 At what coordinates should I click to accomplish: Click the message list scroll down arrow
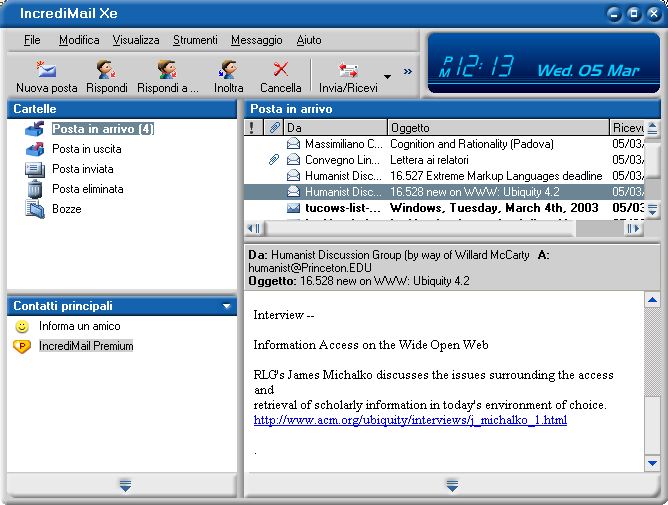coord(652,209)
